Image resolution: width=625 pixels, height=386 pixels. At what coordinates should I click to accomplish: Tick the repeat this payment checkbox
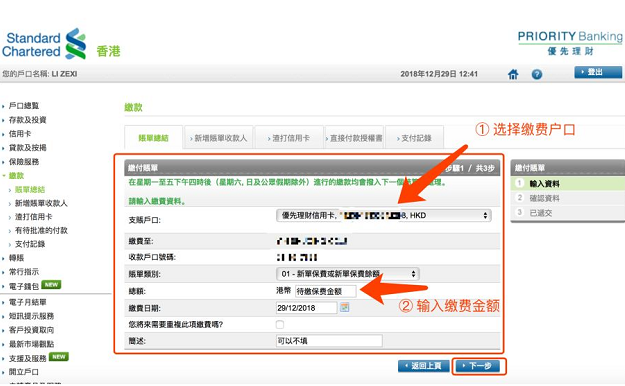pos(280,325)
